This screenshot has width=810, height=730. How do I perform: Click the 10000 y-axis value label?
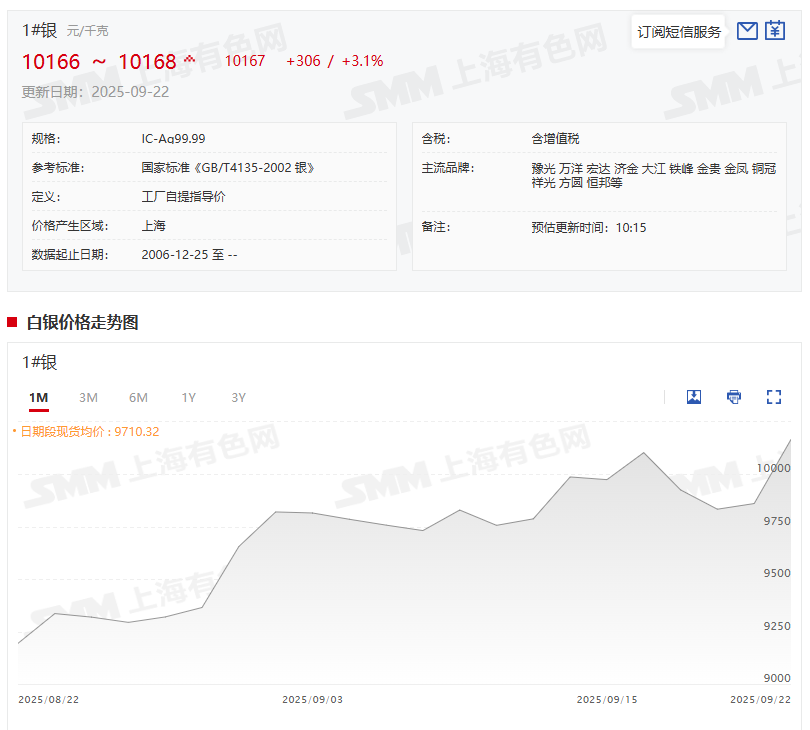coord(773,468)
